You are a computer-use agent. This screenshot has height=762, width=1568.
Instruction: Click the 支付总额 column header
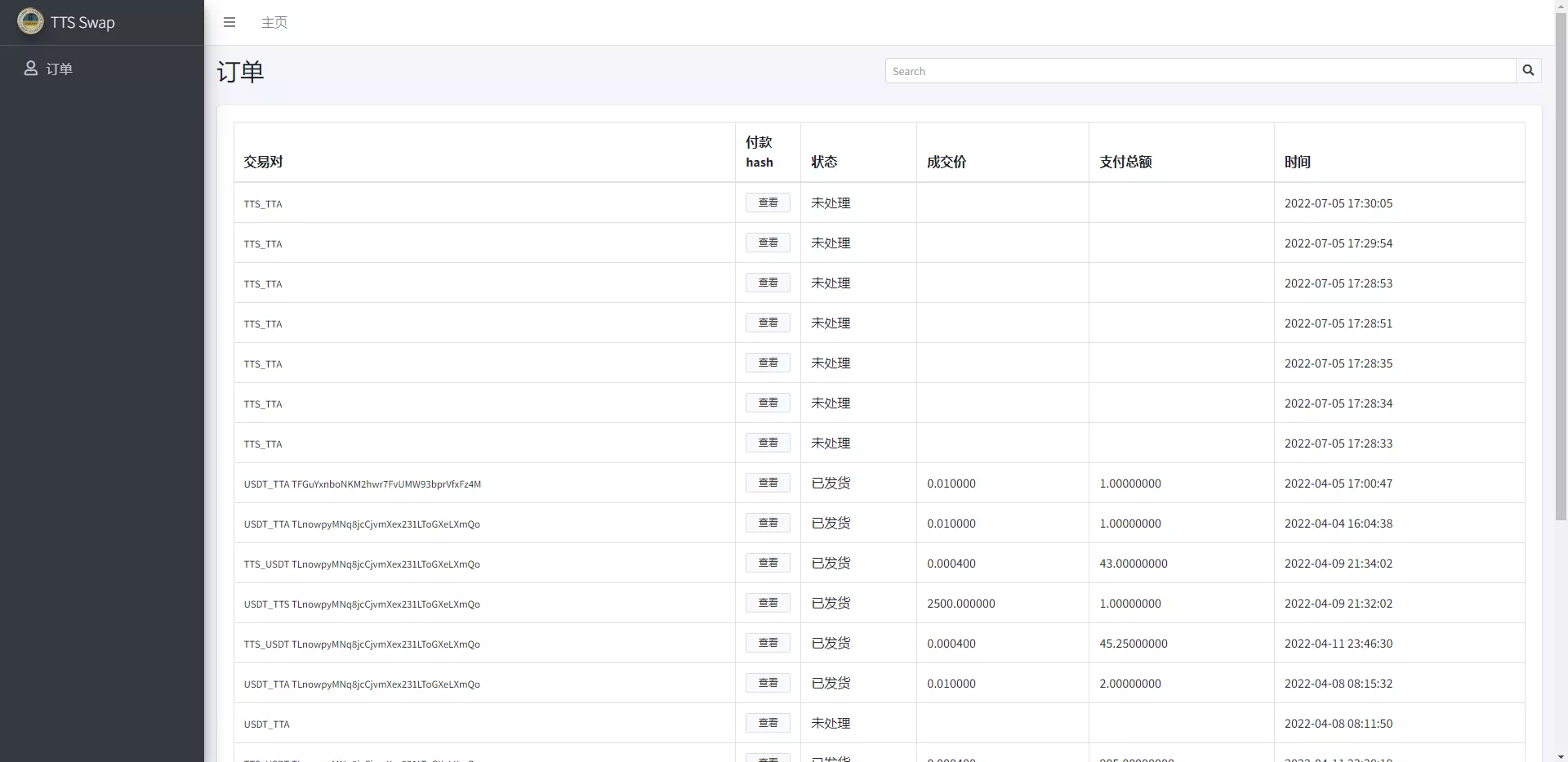tap(1125, 162)
